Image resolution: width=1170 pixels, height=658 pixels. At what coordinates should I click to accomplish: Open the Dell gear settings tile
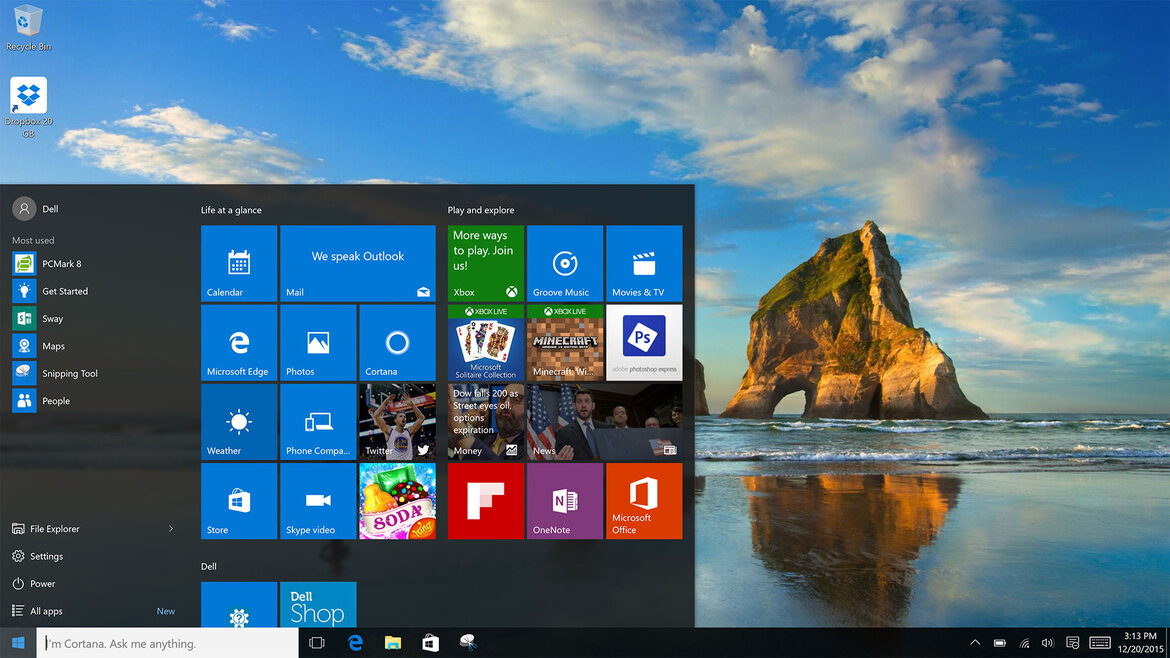click(239, 604)
